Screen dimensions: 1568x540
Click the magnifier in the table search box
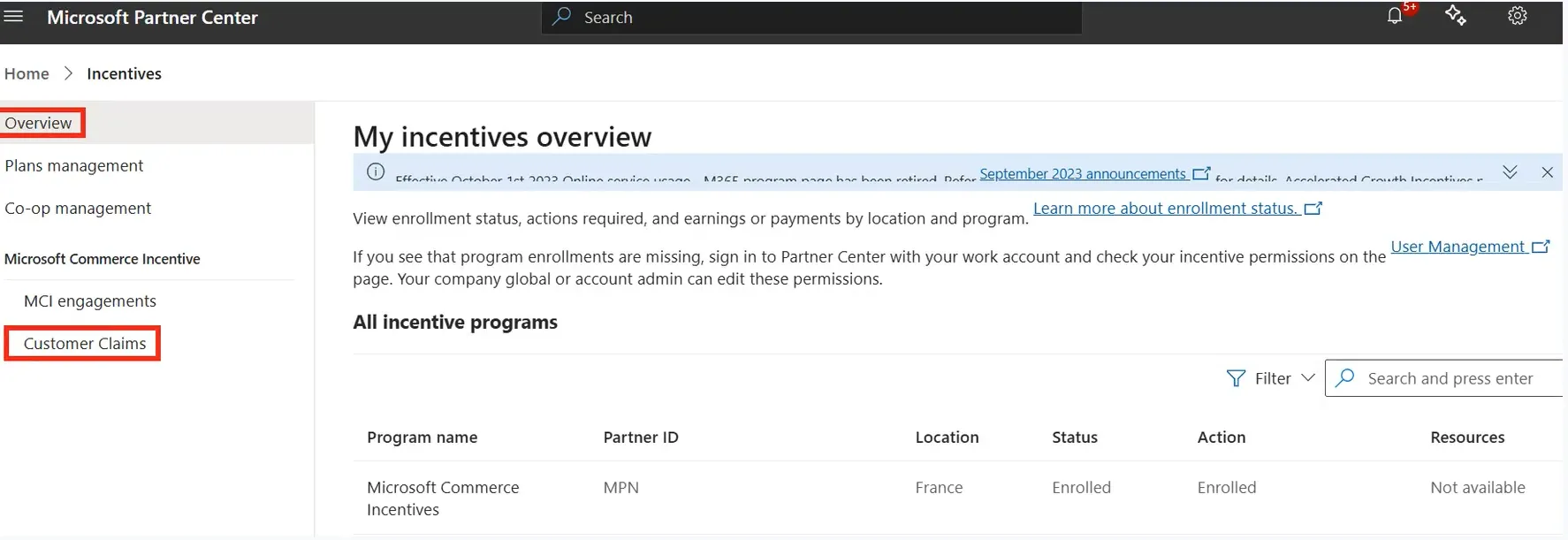pos(1345,378)
